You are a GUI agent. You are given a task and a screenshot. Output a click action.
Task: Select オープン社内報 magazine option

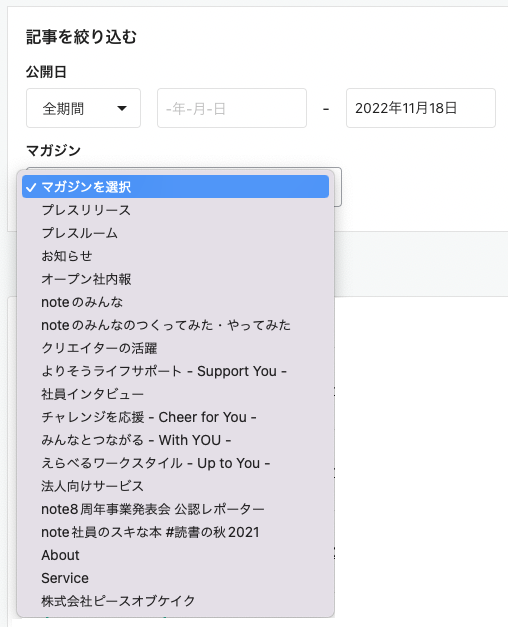coord(175,279)
